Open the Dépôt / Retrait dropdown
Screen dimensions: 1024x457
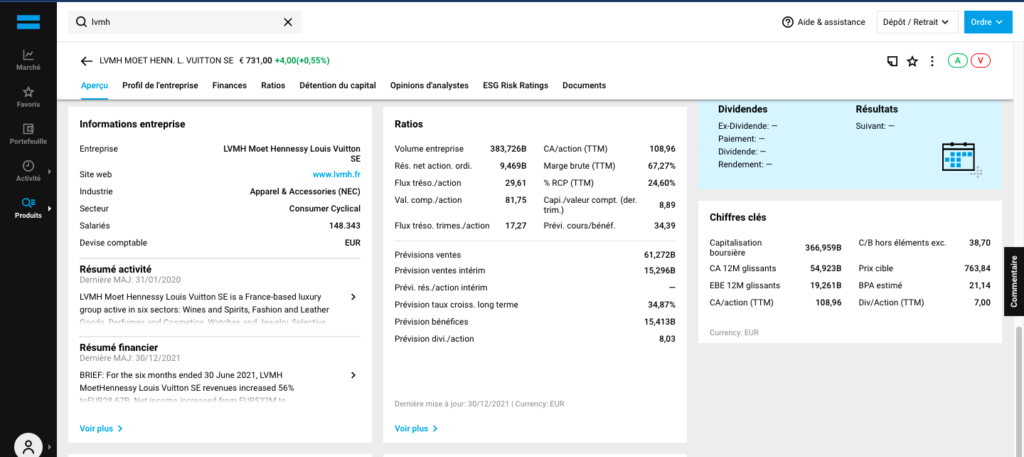click(917, 22)
